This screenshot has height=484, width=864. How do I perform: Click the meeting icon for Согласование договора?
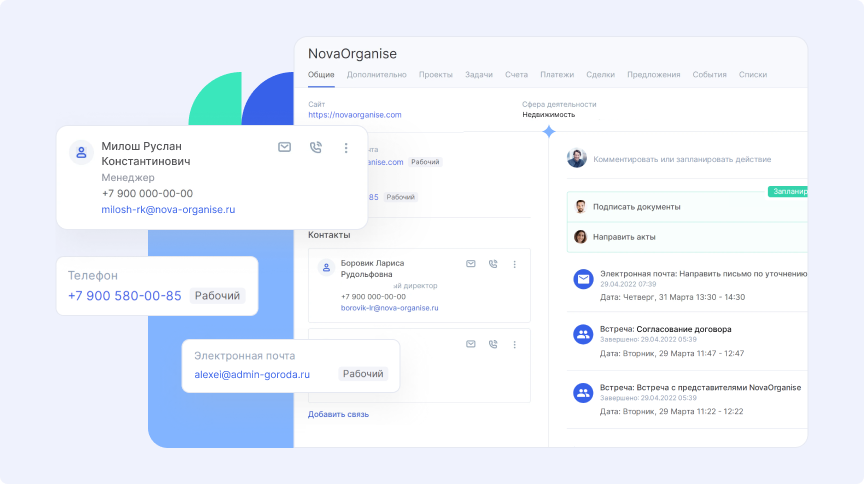pyautogui.click(x=582, y=335)
